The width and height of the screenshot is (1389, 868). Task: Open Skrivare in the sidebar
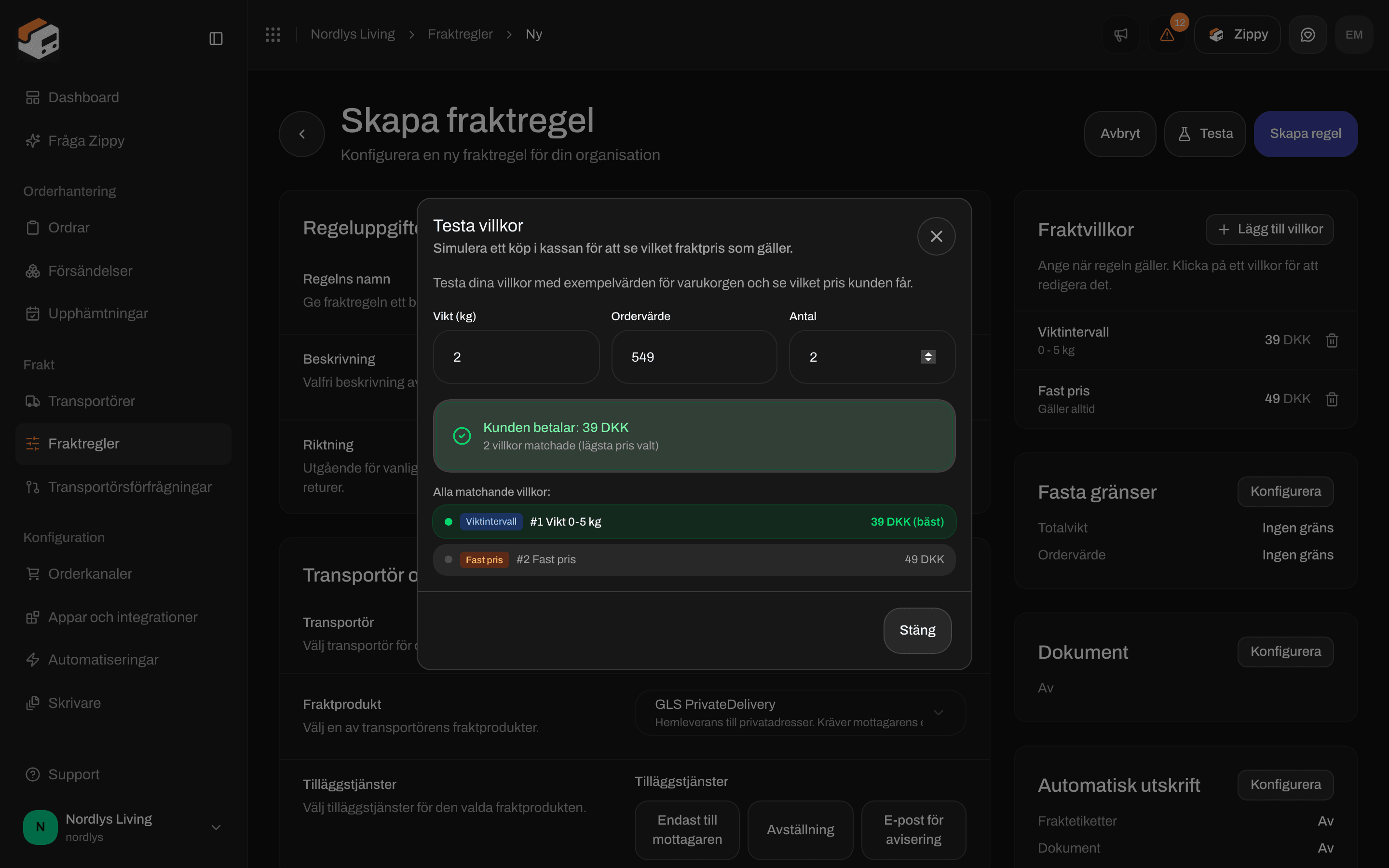coord(123,703)
